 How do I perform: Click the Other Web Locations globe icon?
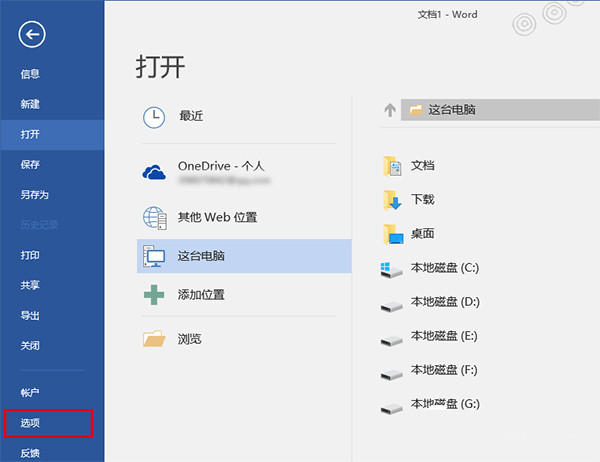pos(153,216)
